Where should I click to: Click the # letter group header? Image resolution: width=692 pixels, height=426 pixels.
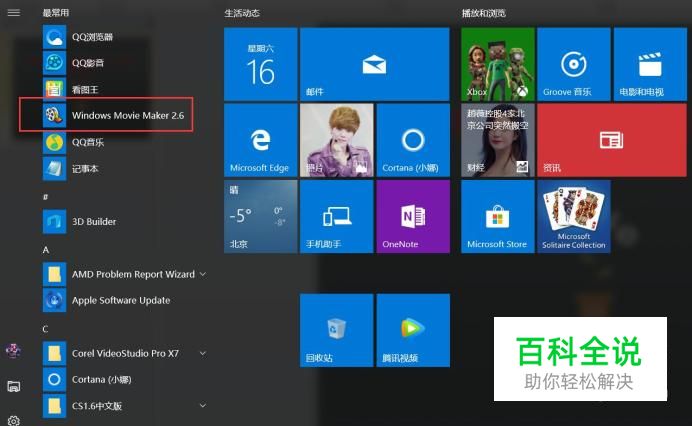point(45,196)
